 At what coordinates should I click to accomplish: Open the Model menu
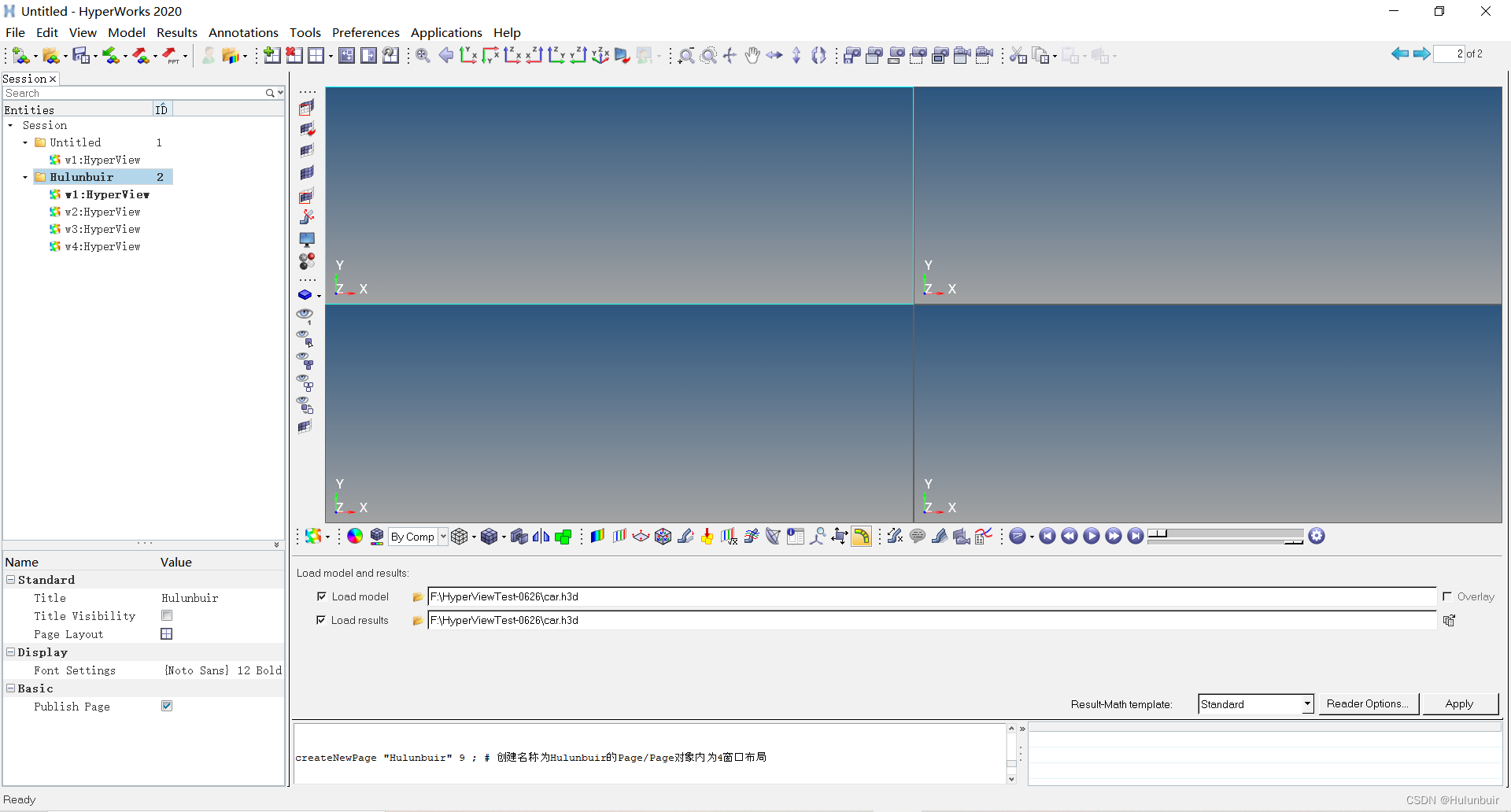tap(127, 32)
